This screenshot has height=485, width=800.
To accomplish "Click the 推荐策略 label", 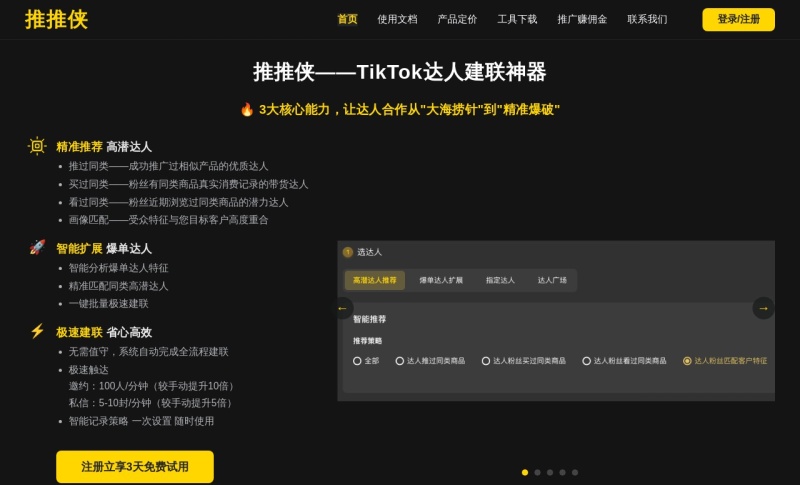I will (367, 341).
